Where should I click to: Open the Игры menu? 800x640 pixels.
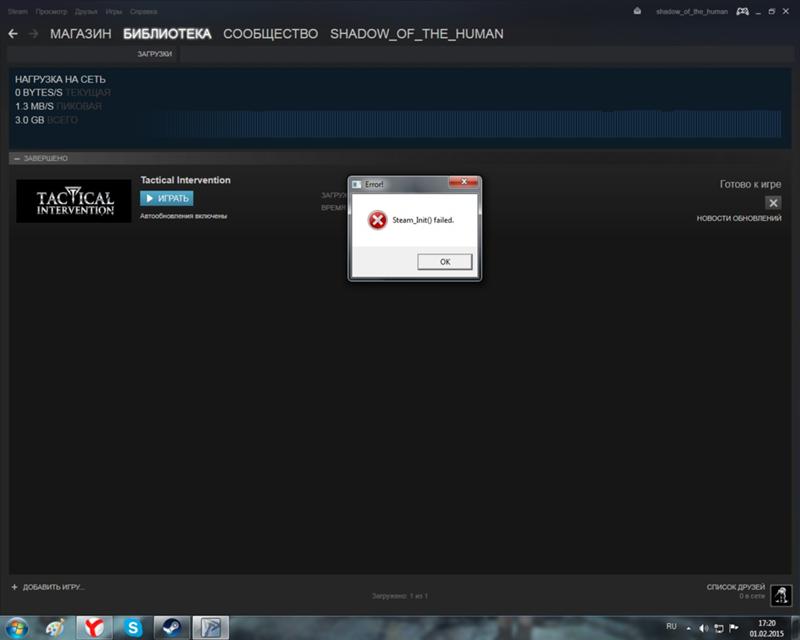pos(114,11)
